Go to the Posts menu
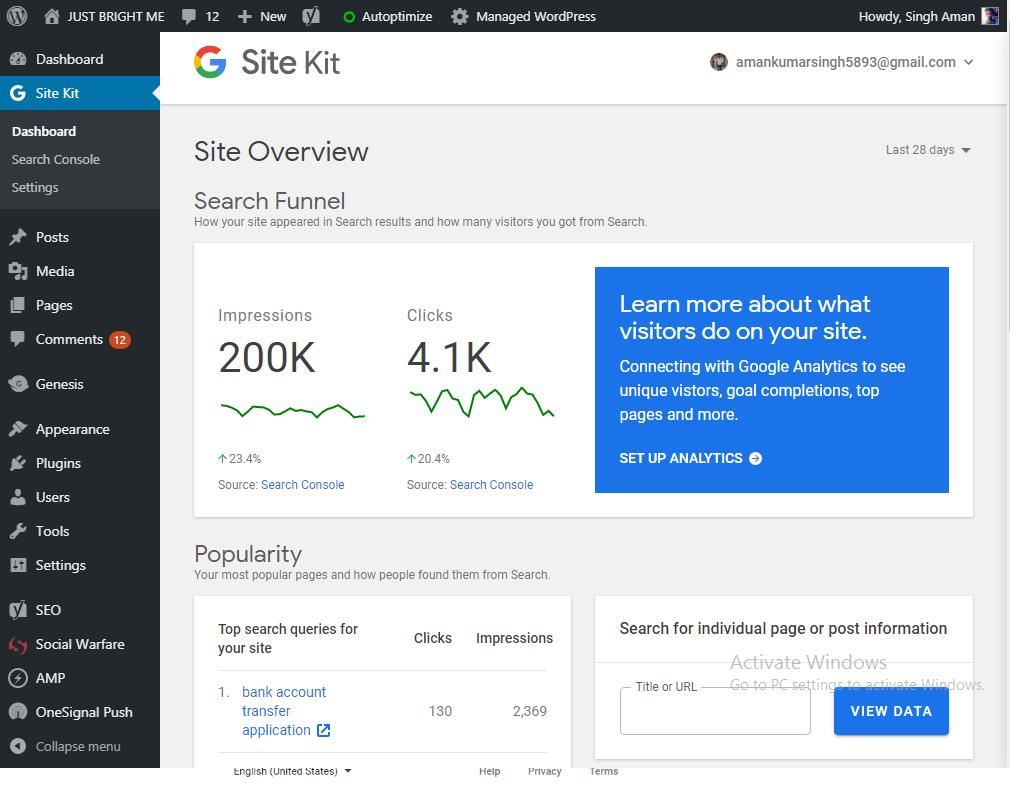1010x802 pixels. click(x=52, y=237)
